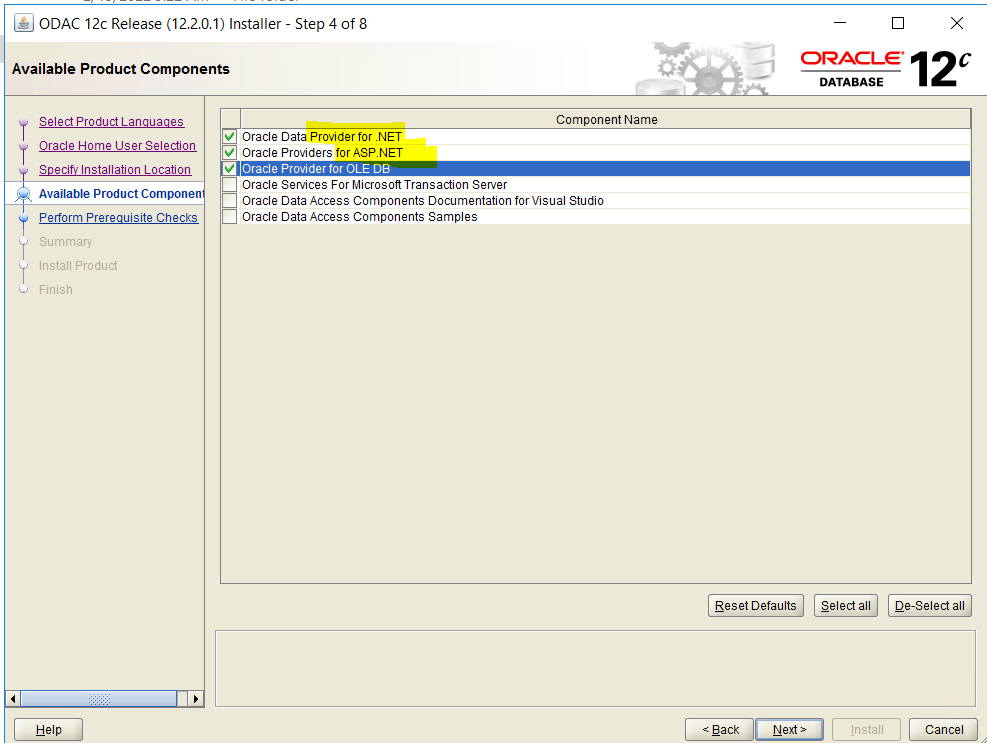Uncheck Oracle Provider for OLE DB checkbox

click(230, 169)
